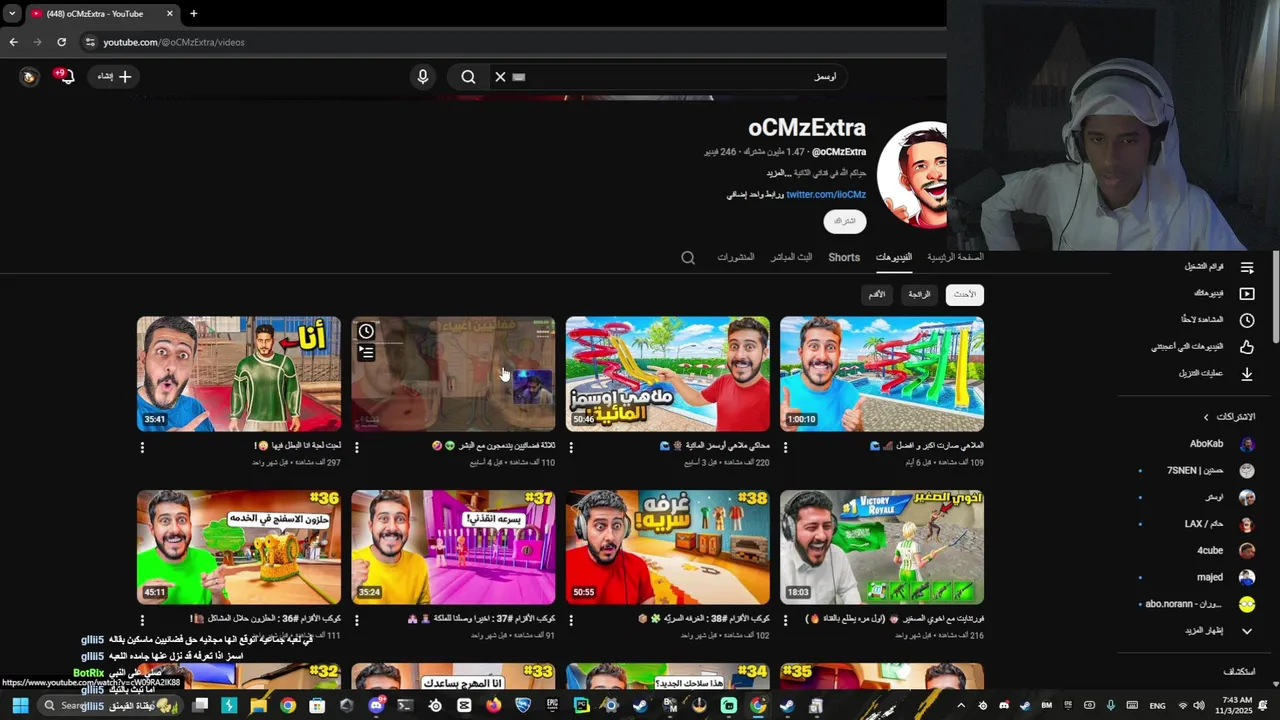The height and width of the screenshot is (720, 1280).
Task: Click the Subscribe (اشتراك) button on the channel
Action: 845,221
